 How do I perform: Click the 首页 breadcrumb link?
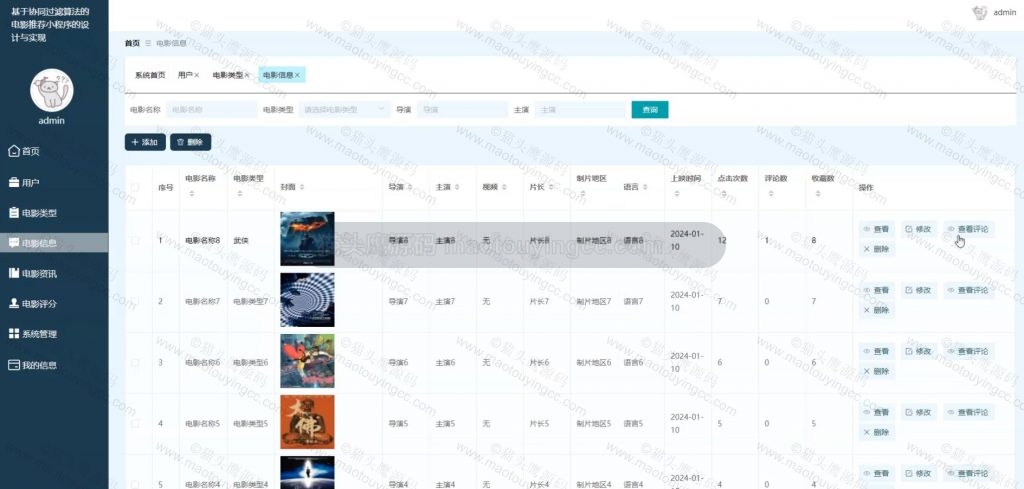pos(132,43)
